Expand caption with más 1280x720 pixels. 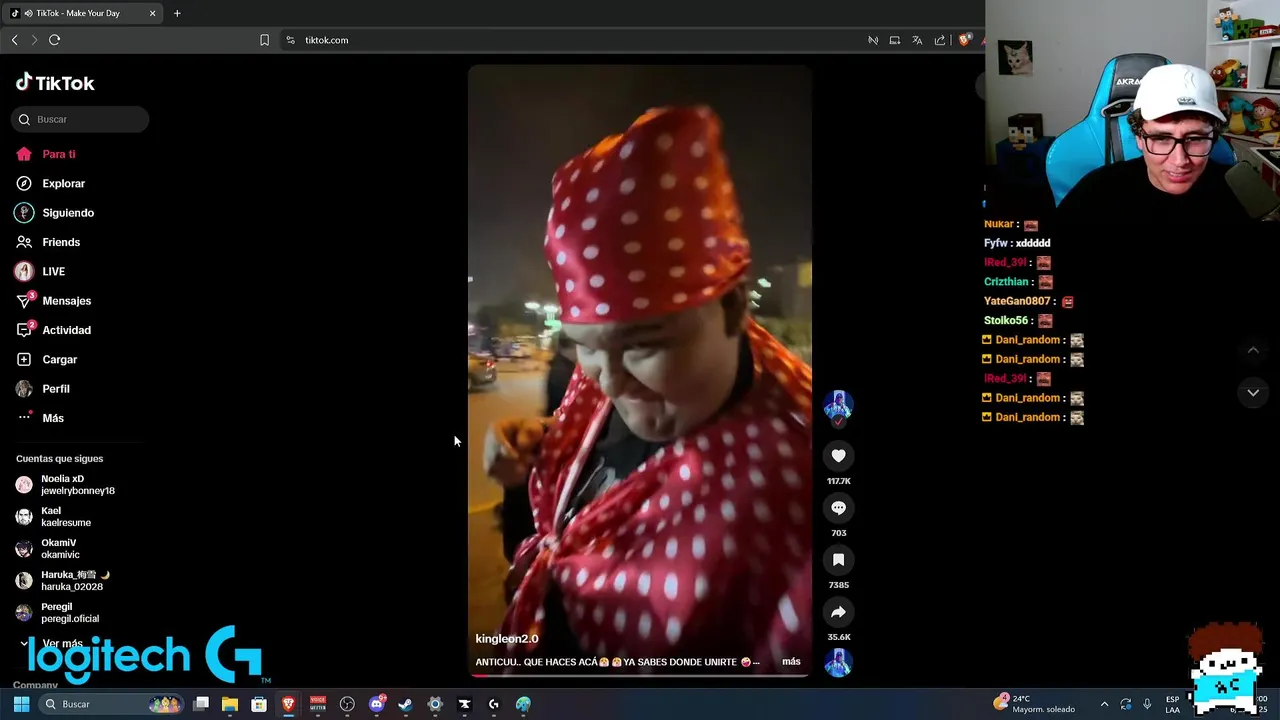coord(791,661)
